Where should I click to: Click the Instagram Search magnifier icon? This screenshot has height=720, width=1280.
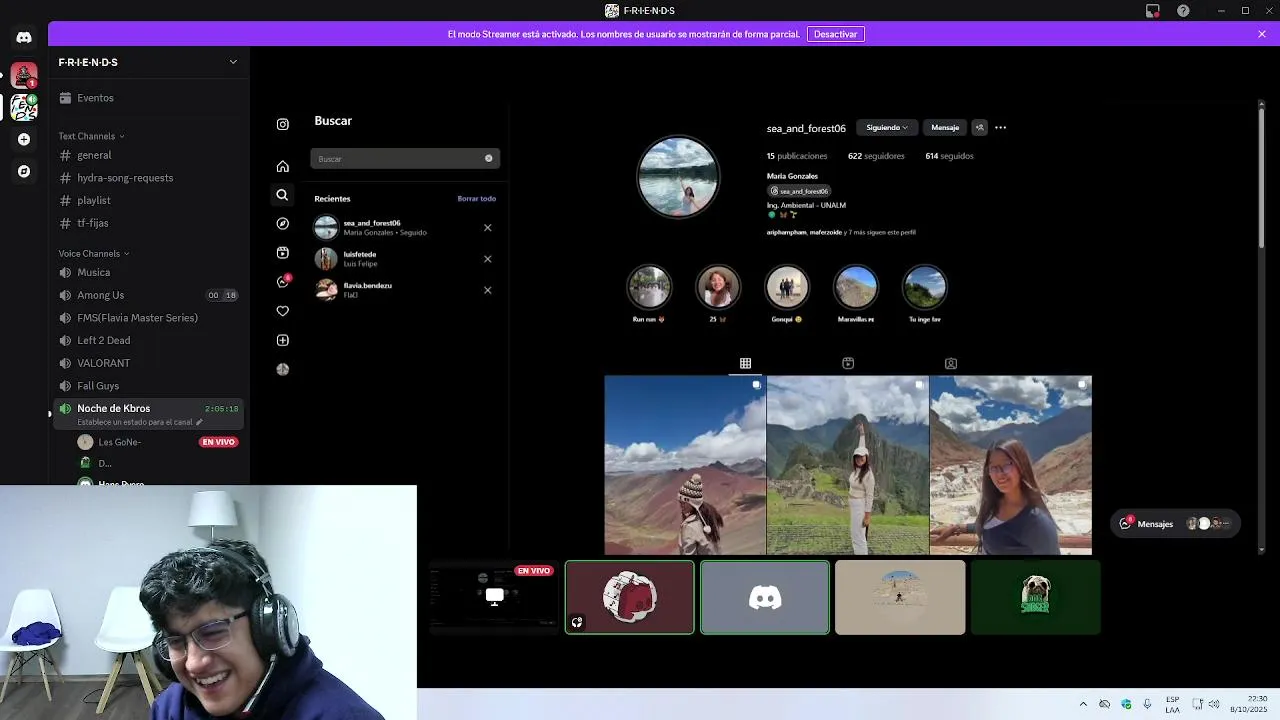click(282, 195)
